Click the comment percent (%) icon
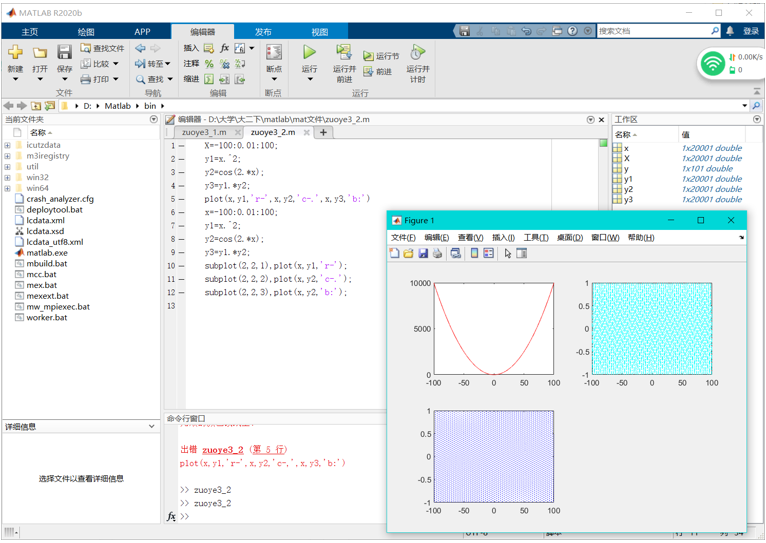Viewport: 766px width, 543px height. (x=209, y=63)
